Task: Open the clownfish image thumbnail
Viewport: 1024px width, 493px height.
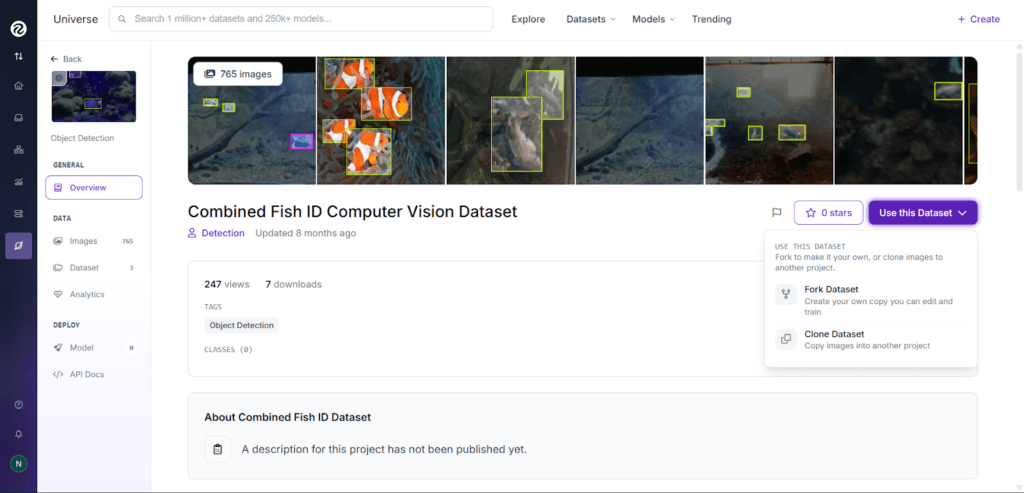Action: pyautogui.click(x=381, y=120)
